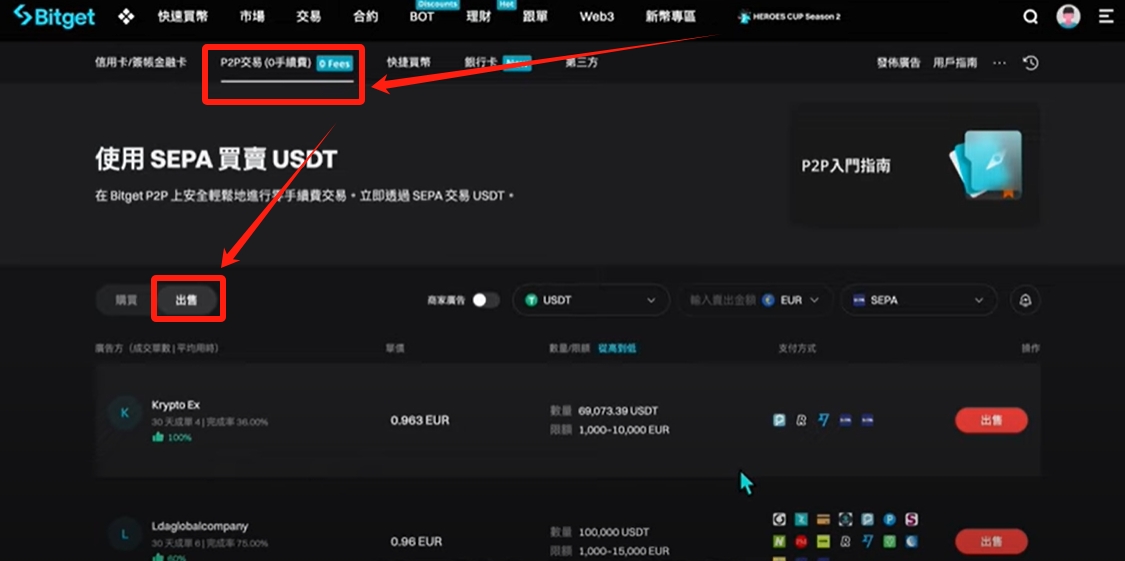Click the green N payment icon
1125x561 pixels.
point(779,541)
